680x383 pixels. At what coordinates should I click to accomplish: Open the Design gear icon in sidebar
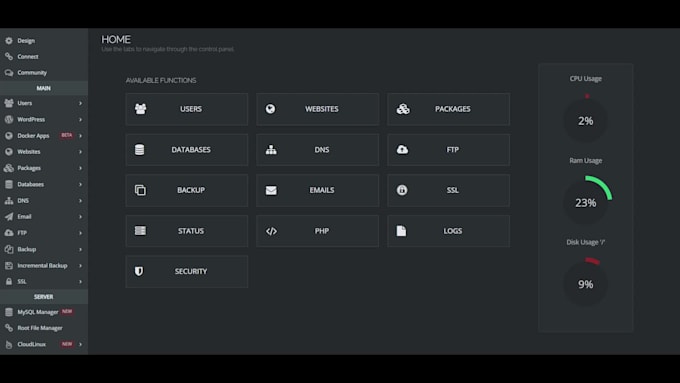pos(9,41)
